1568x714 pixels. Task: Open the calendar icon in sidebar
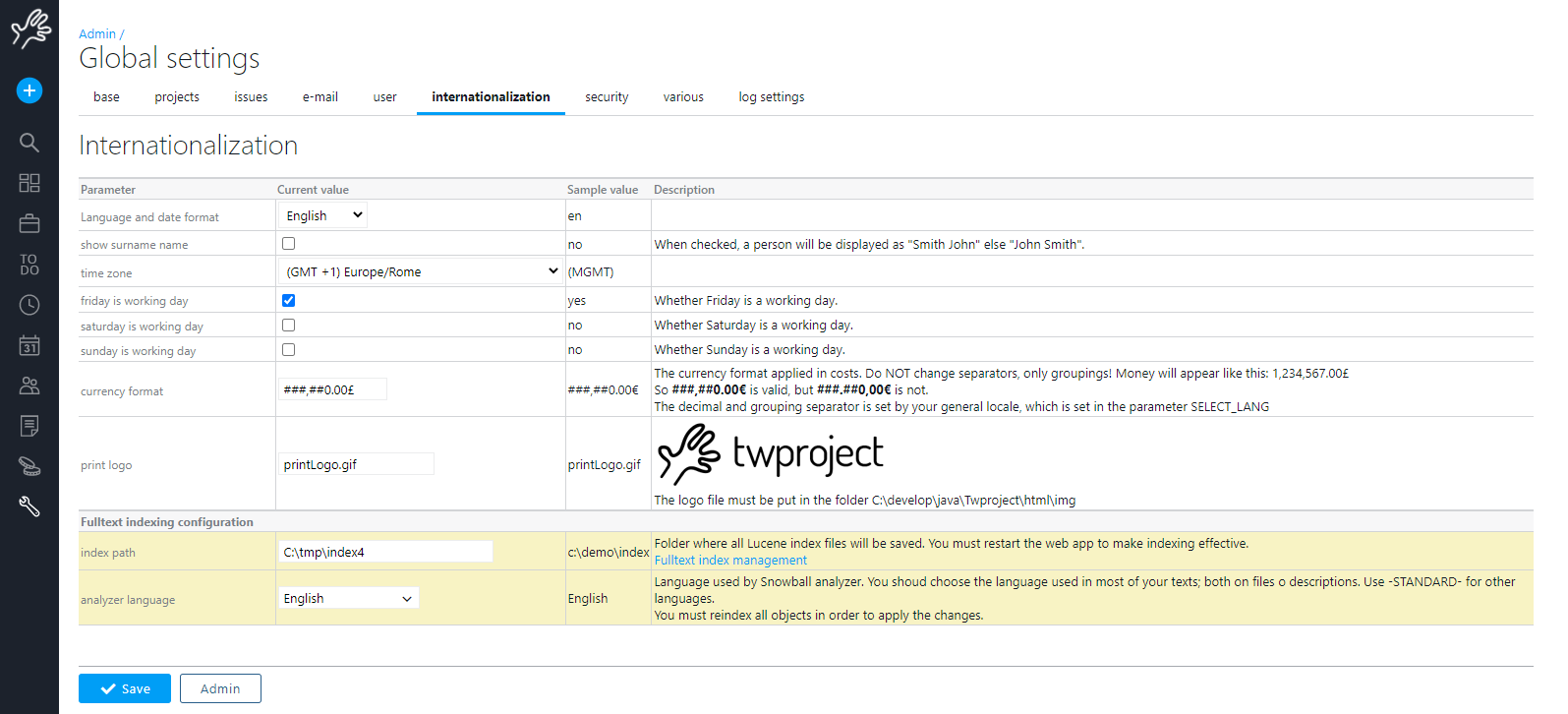pos(29,345)
